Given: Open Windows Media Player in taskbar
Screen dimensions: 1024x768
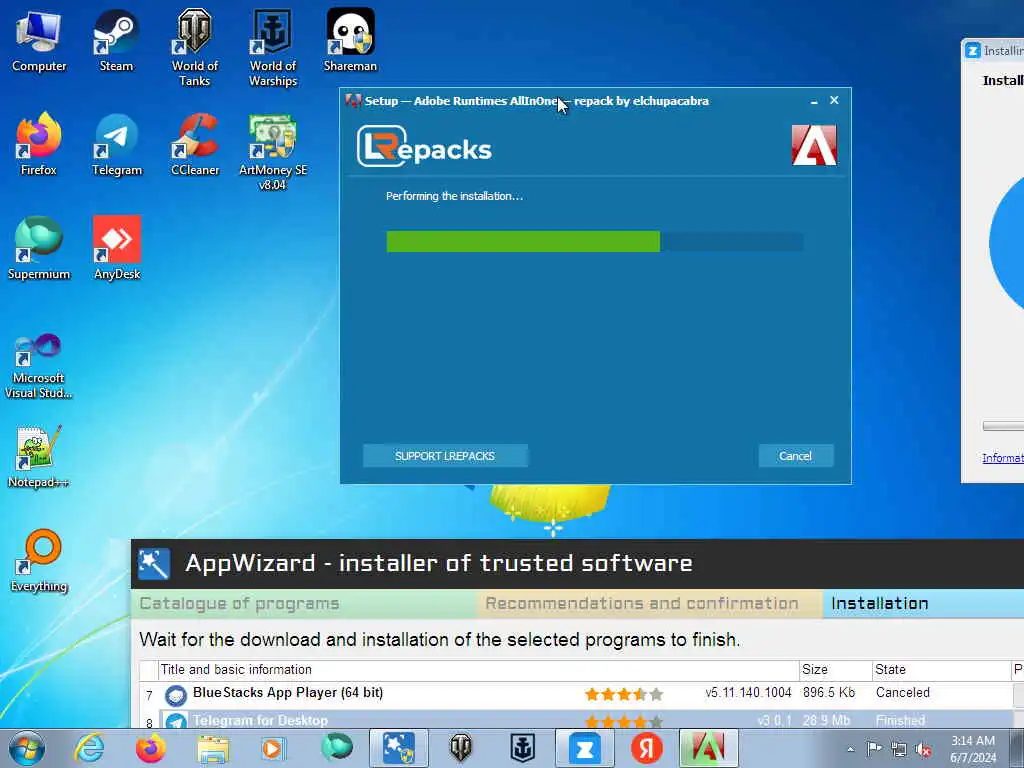Looking at the screenshot, I should click(x=273, y=748).
